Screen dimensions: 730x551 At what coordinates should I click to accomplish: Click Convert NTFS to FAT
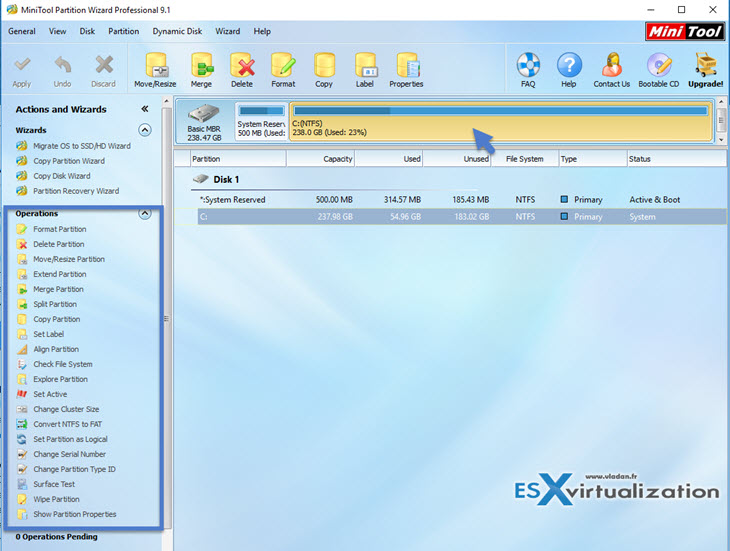pos(59,424)
